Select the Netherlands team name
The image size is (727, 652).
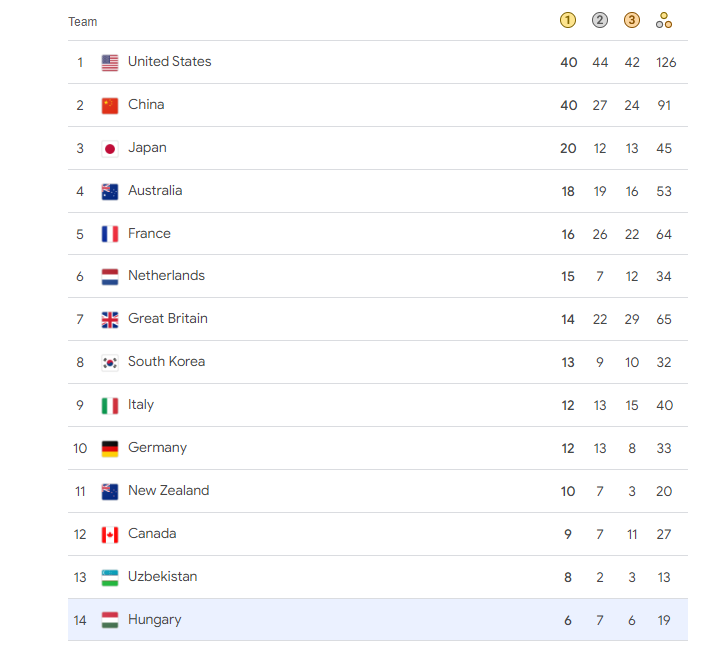point(166,275)
